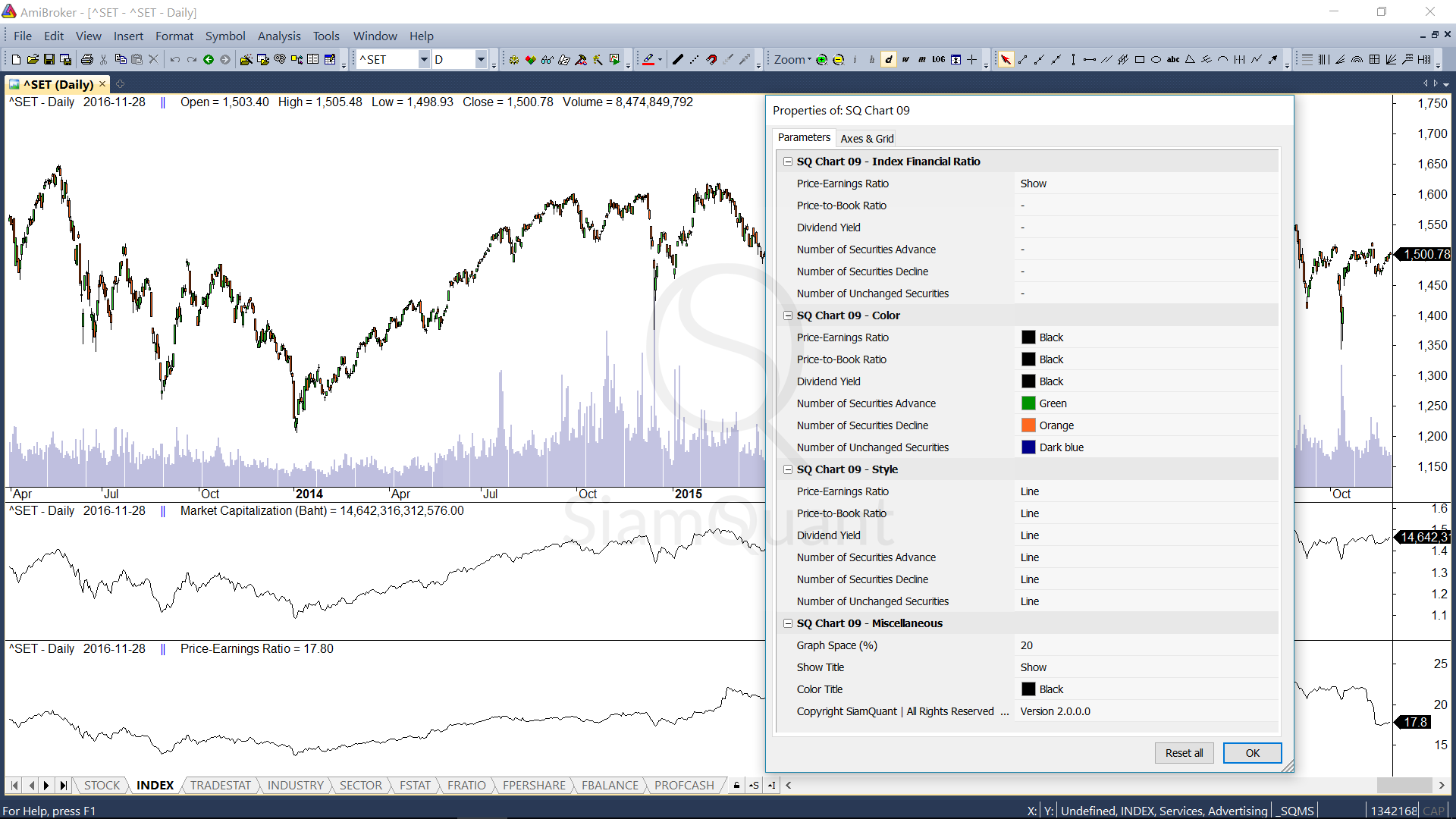Screen dimensions: 1456x819
Task: Click the Save file toolbar icon
Action: (49, 59)
